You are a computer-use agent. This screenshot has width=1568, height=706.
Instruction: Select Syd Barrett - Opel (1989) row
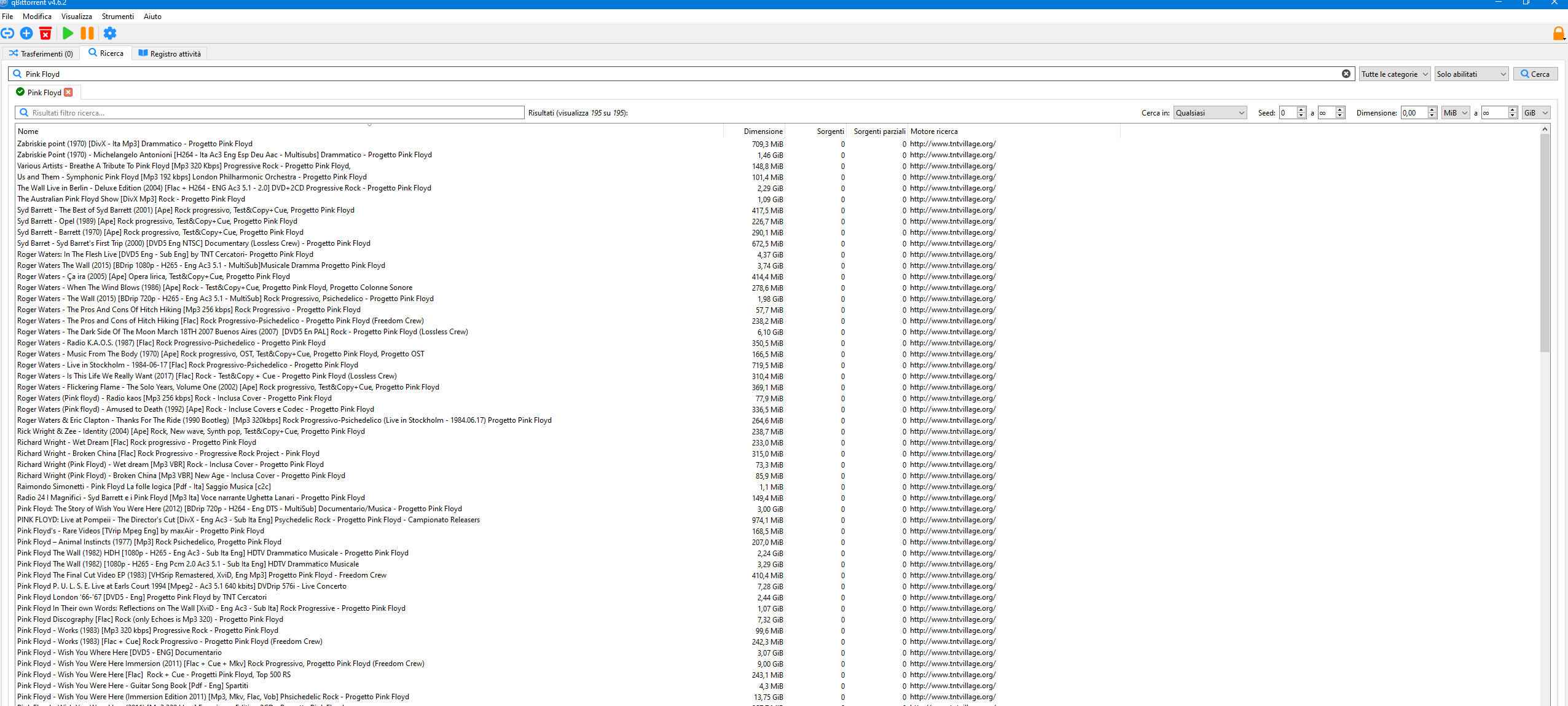click(568, 221)
